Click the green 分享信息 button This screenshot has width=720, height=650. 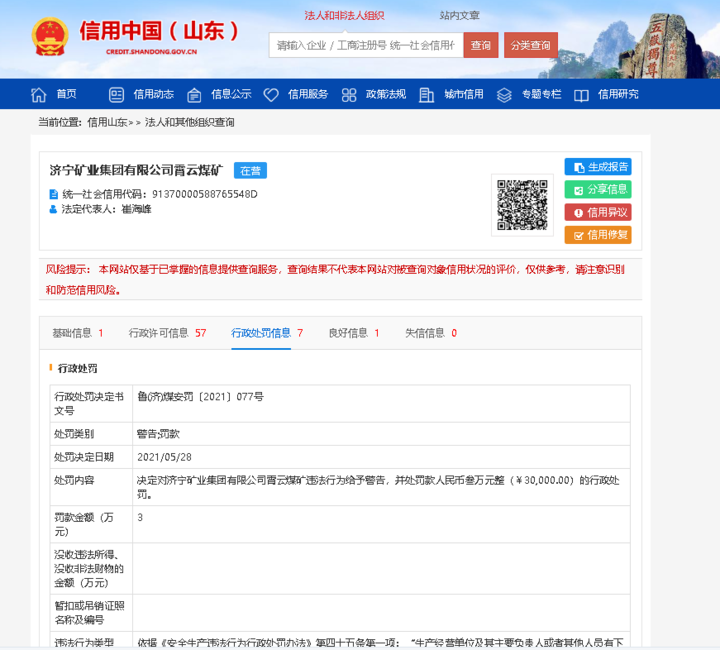coord(598,189)
